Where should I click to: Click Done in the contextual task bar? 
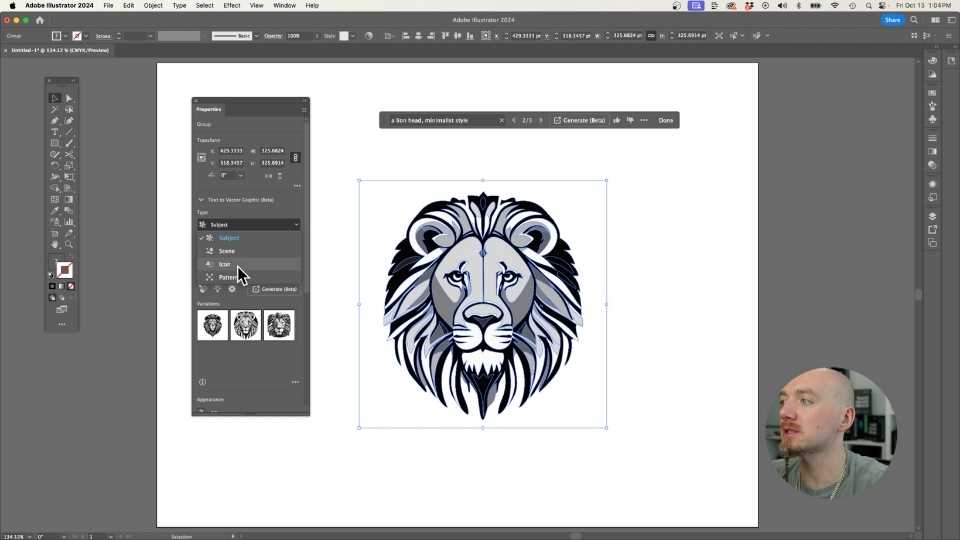(x=666, y=120)
